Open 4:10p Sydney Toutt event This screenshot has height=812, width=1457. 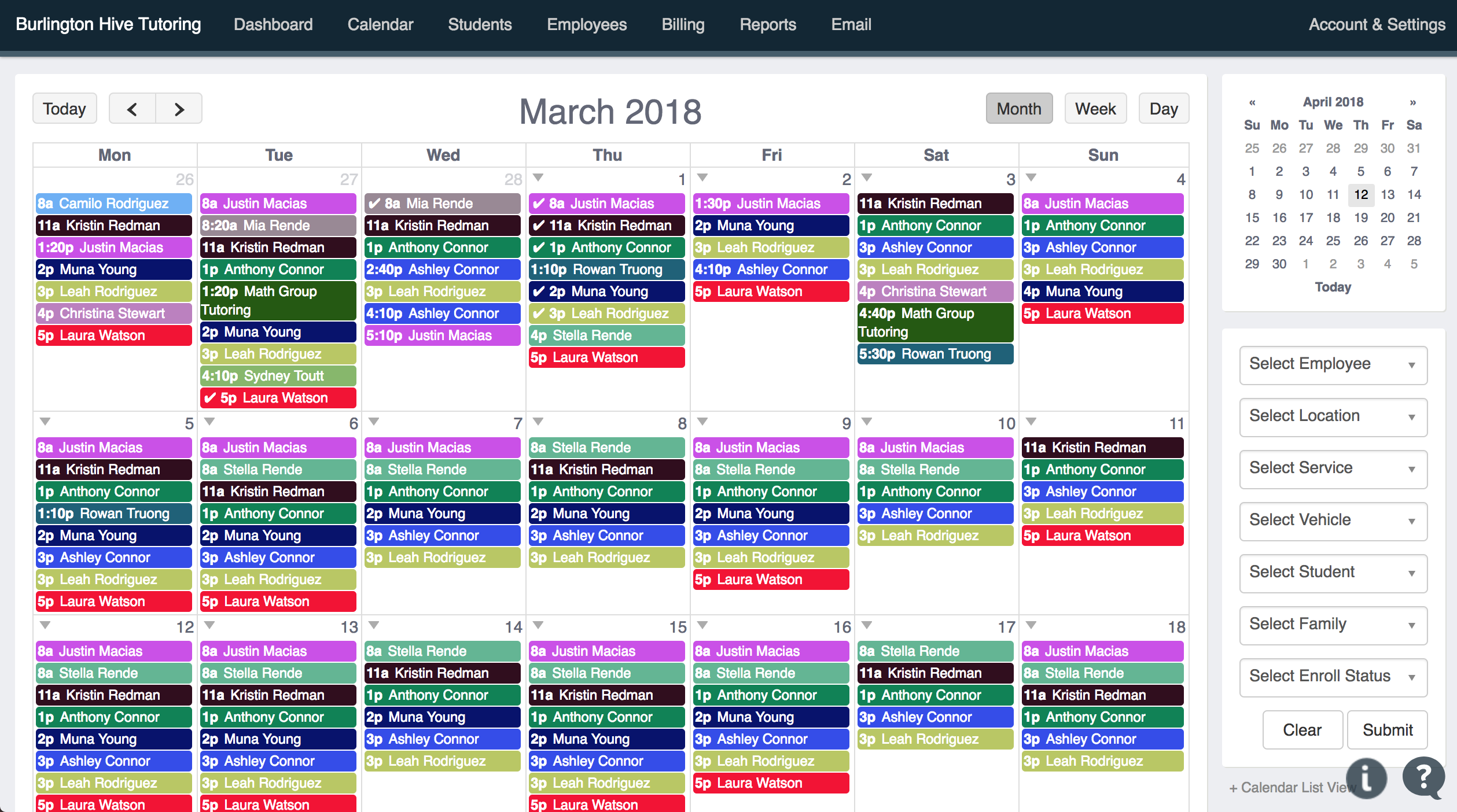(x=278, y=376)
